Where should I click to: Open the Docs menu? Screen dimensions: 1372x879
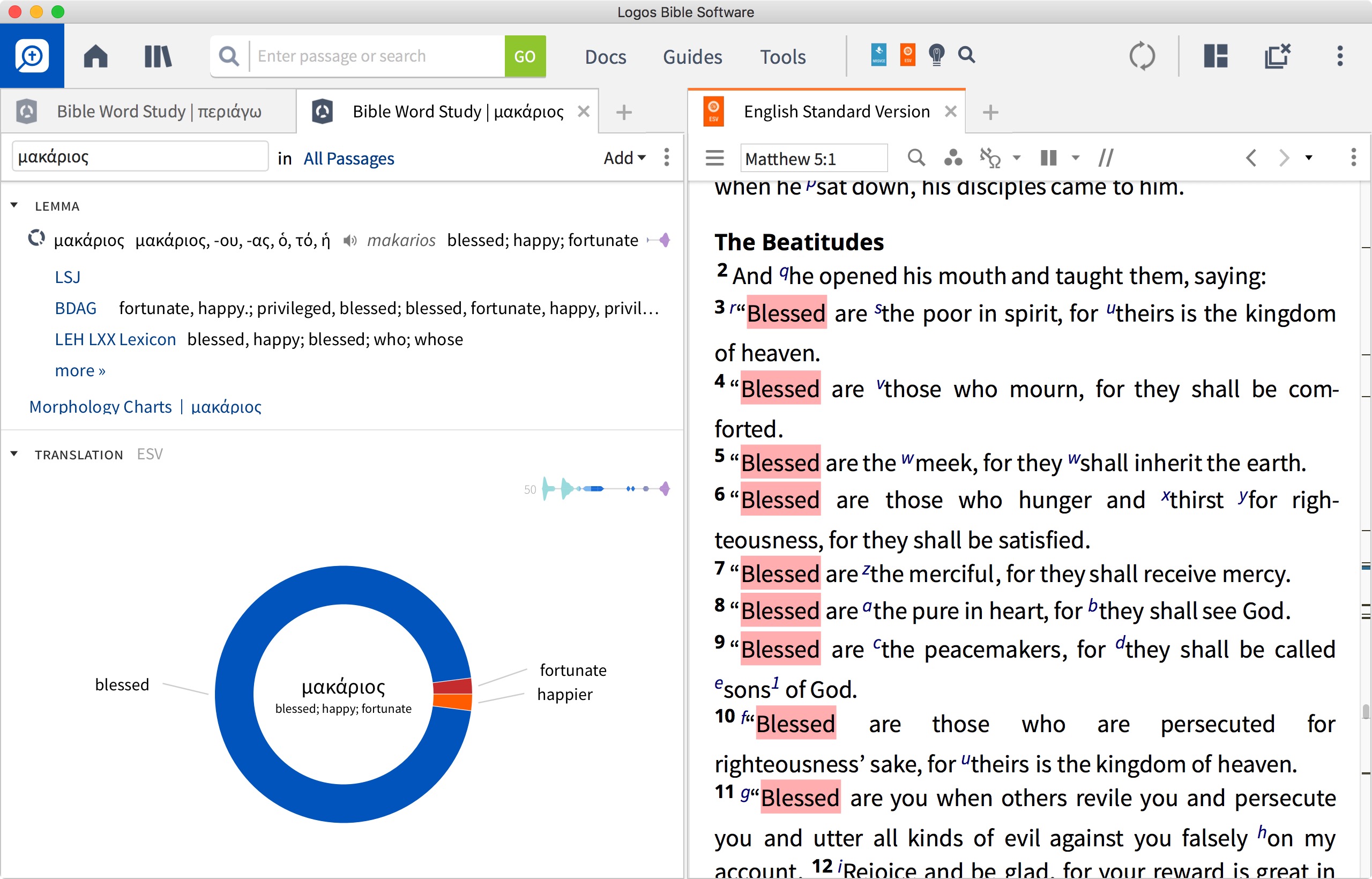click(606, 56)
